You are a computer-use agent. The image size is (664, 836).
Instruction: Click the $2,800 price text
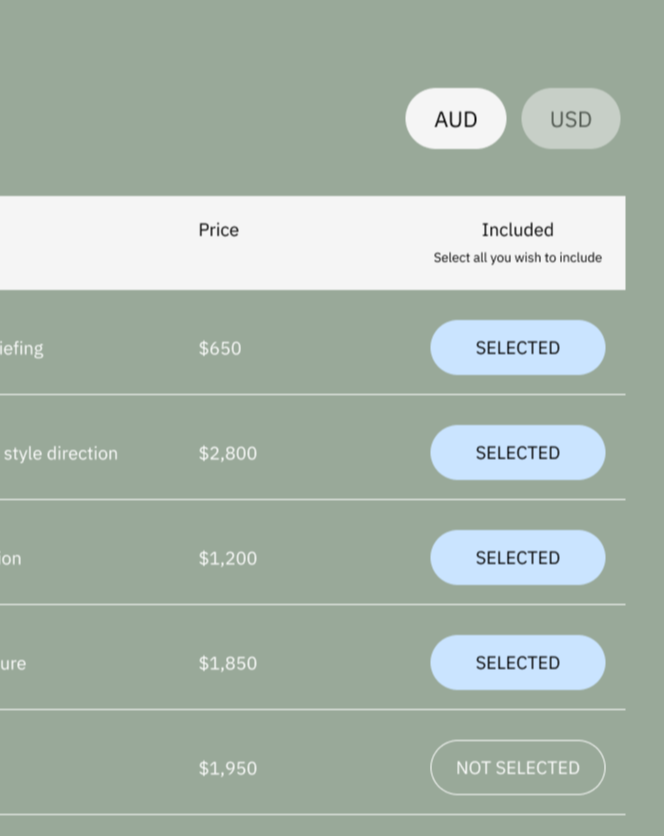(227, 452)
